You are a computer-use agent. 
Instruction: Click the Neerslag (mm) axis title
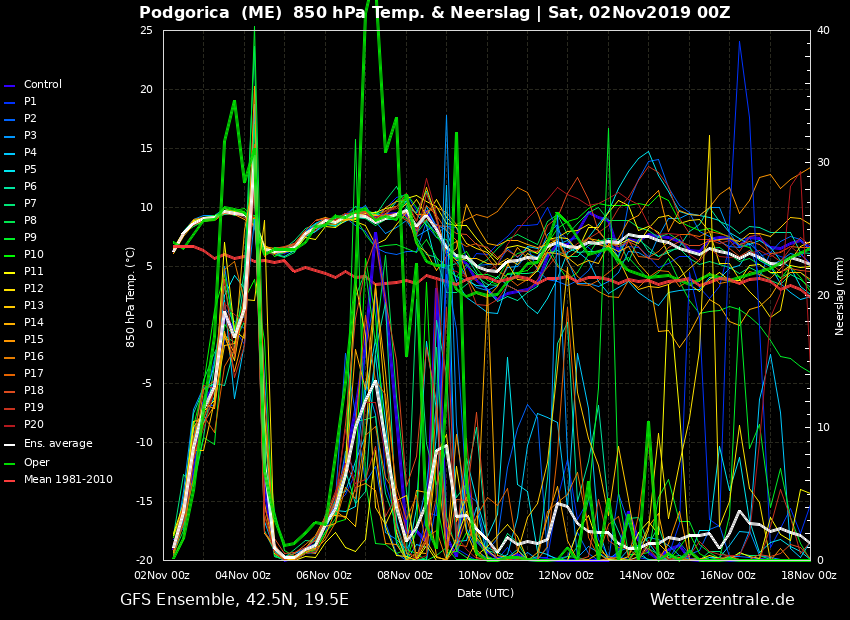point(840,296)
